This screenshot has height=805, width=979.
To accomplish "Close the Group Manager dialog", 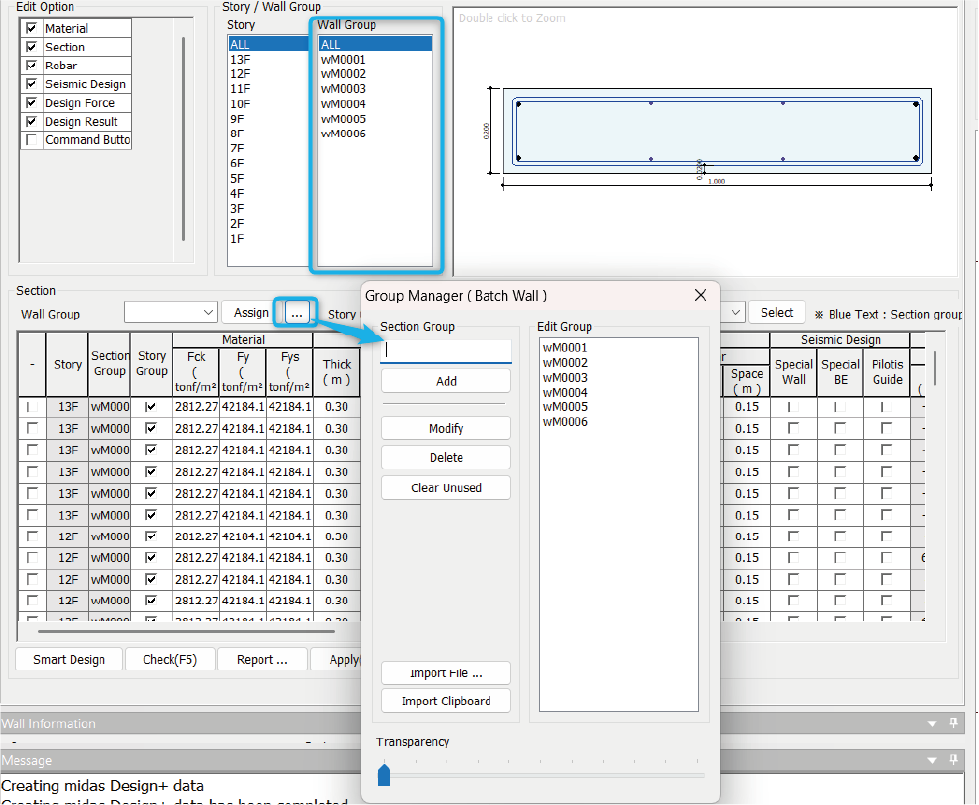I will [x=701, y=295].
